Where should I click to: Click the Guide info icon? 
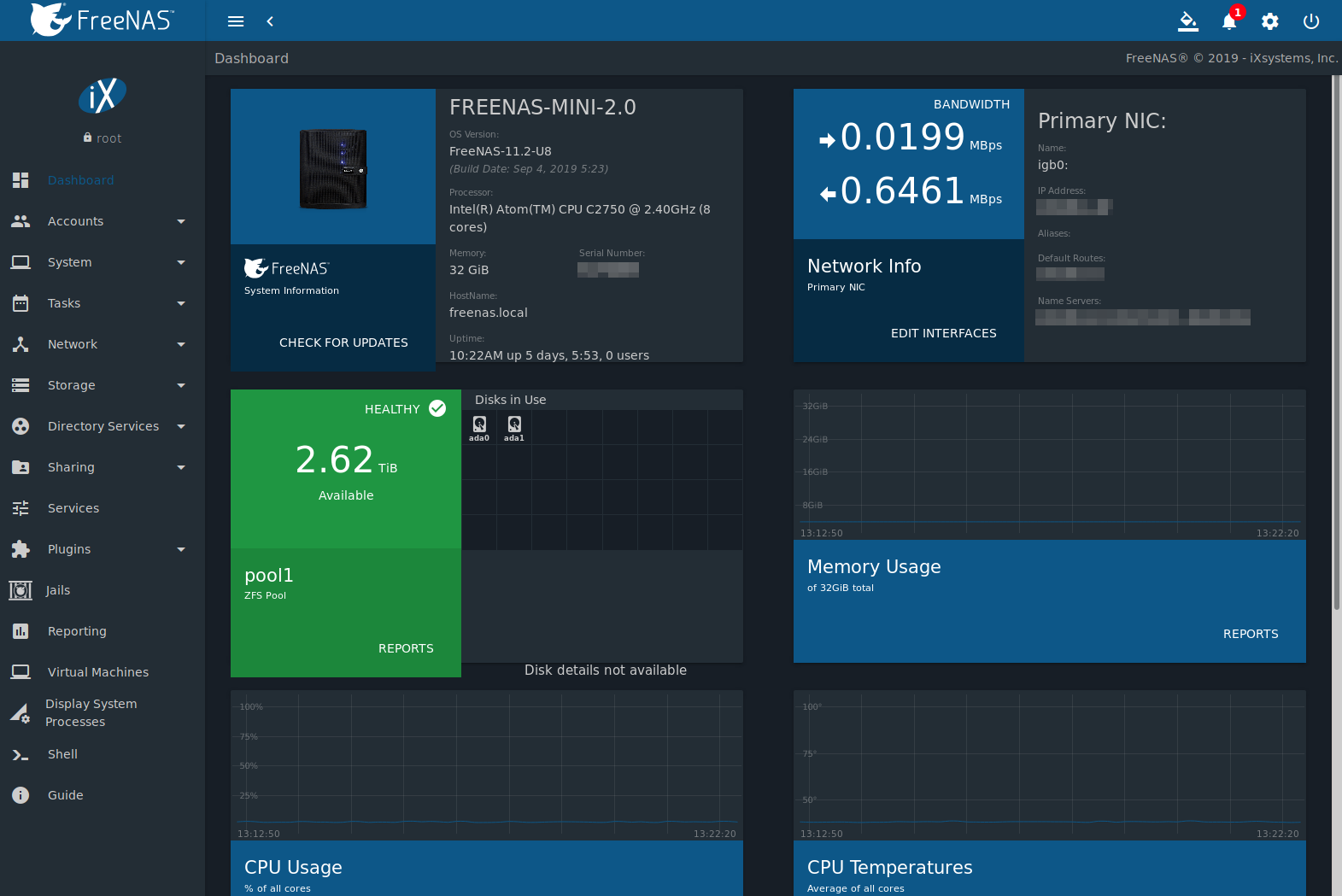pyautogui.click(x=21, y=795)
